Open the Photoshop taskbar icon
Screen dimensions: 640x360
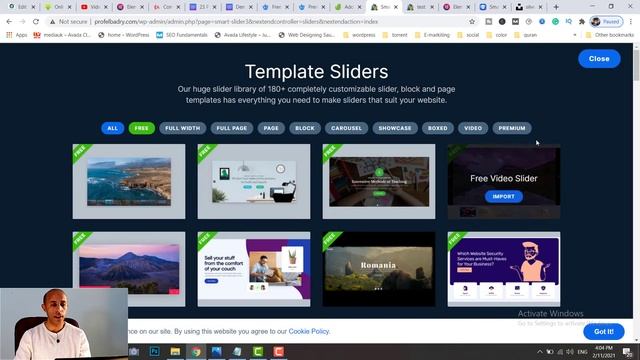click(x=155, y=351)
